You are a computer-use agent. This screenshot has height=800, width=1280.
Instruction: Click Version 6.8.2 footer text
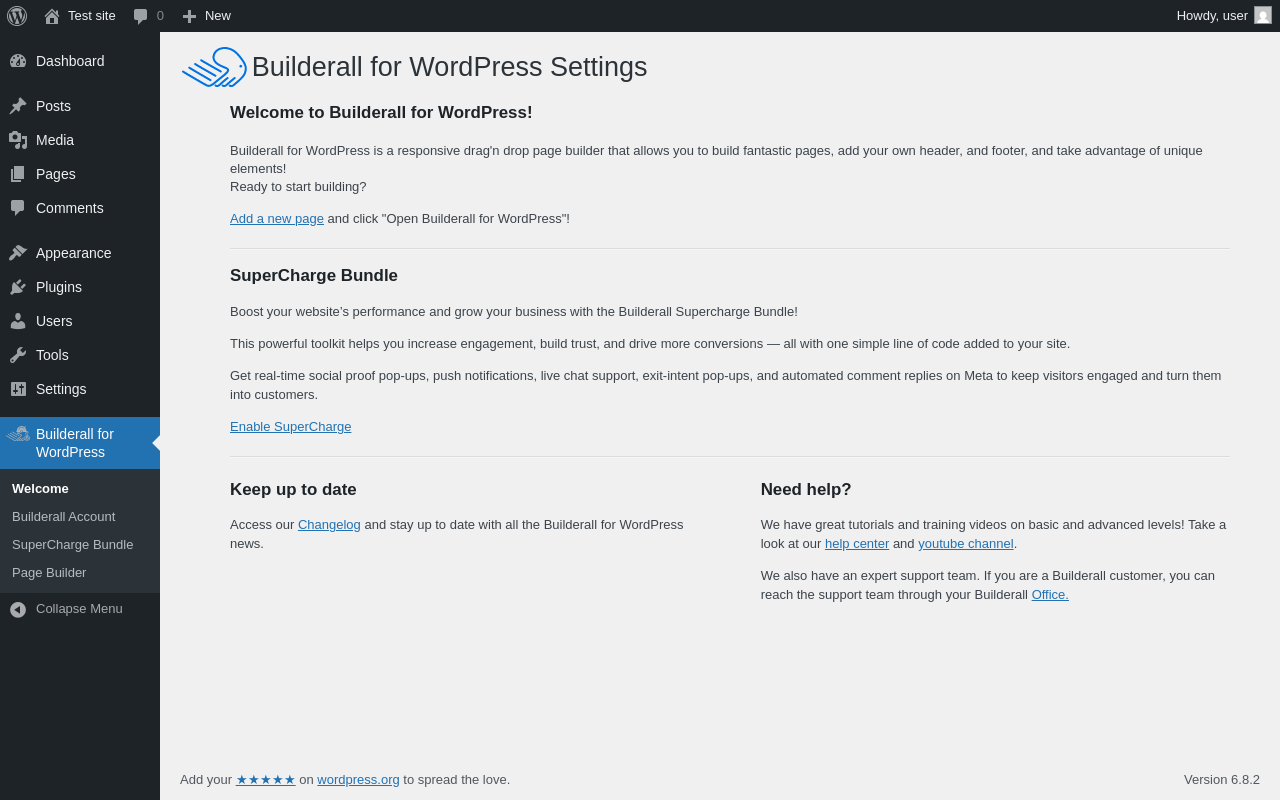coord(1222,780)
